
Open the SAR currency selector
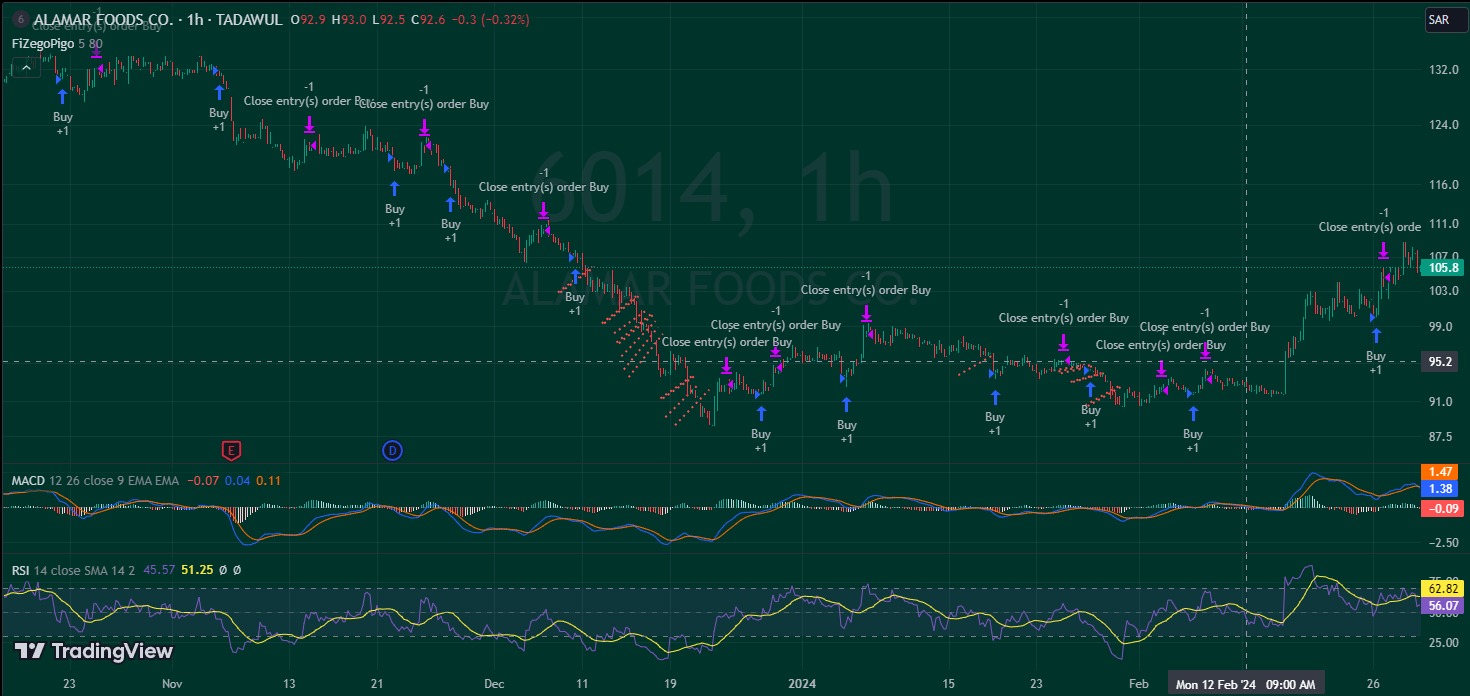tap(1438, 19)
